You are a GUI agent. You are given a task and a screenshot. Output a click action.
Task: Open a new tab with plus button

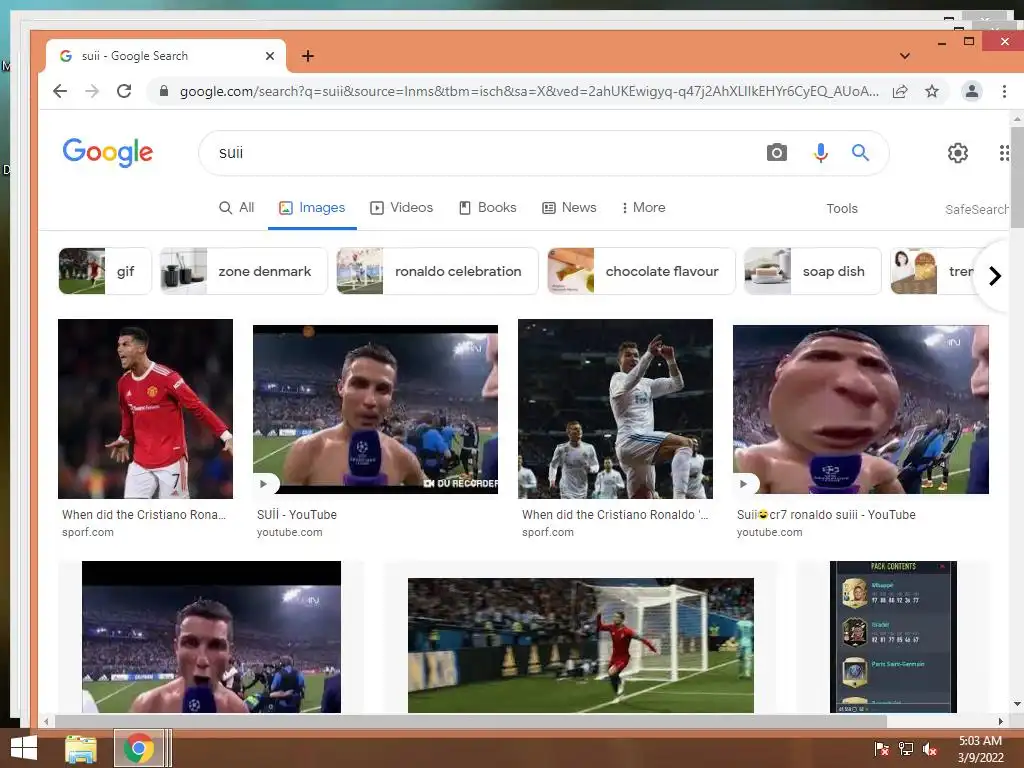click(x=308, y=56)
